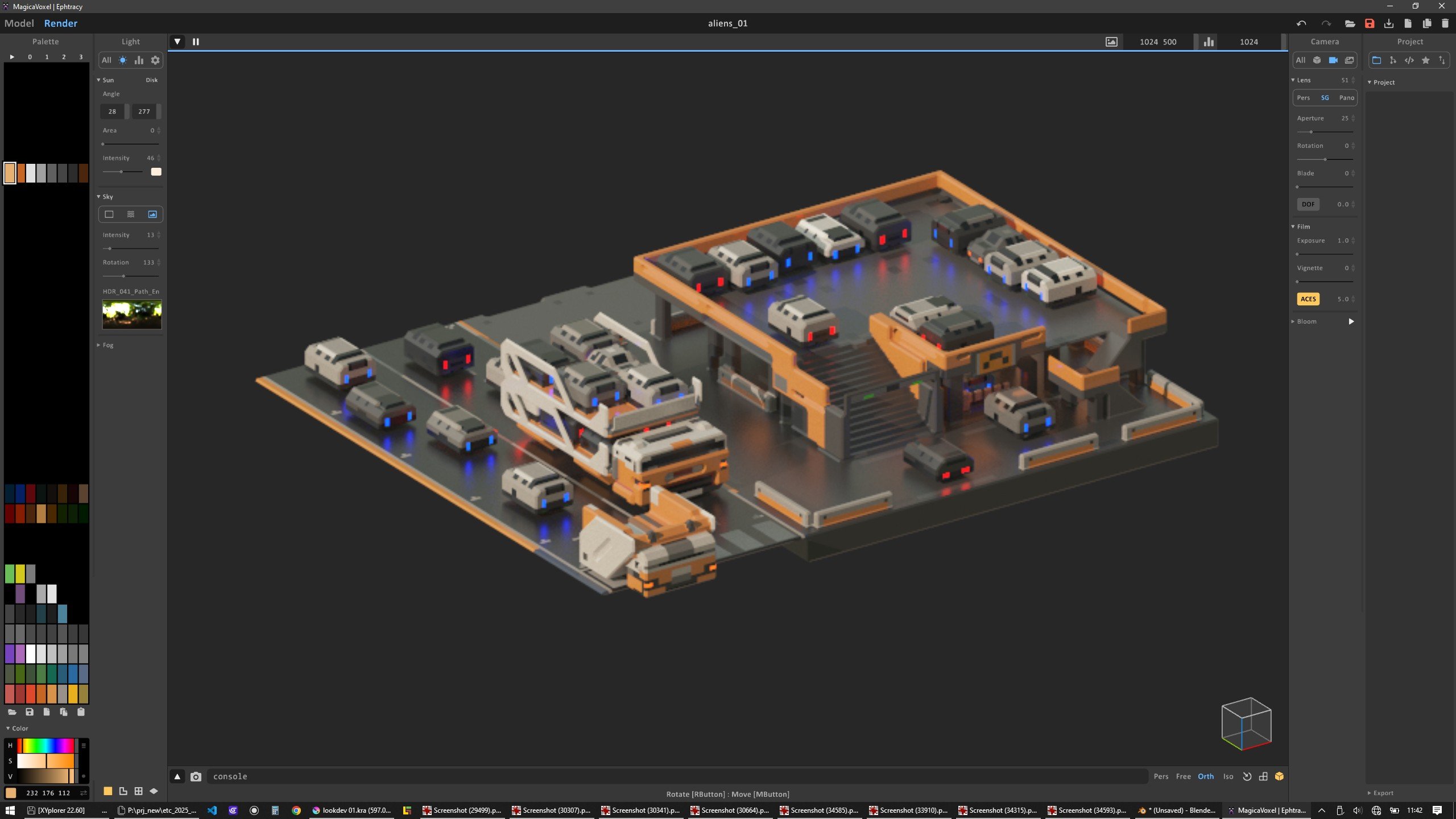Select HDR image sky mode
Viewport: 1456px width, 819px height.
click(x=152, y=214)
